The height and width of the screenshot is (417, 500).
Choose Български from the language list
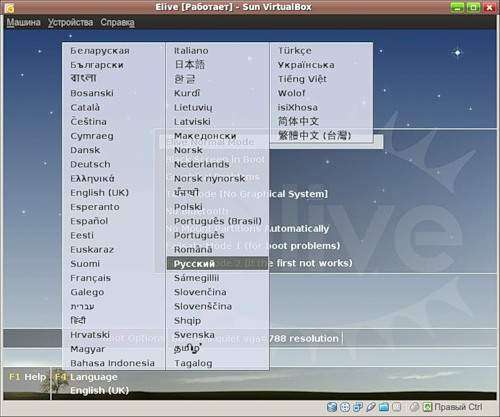tap(97, 65)
